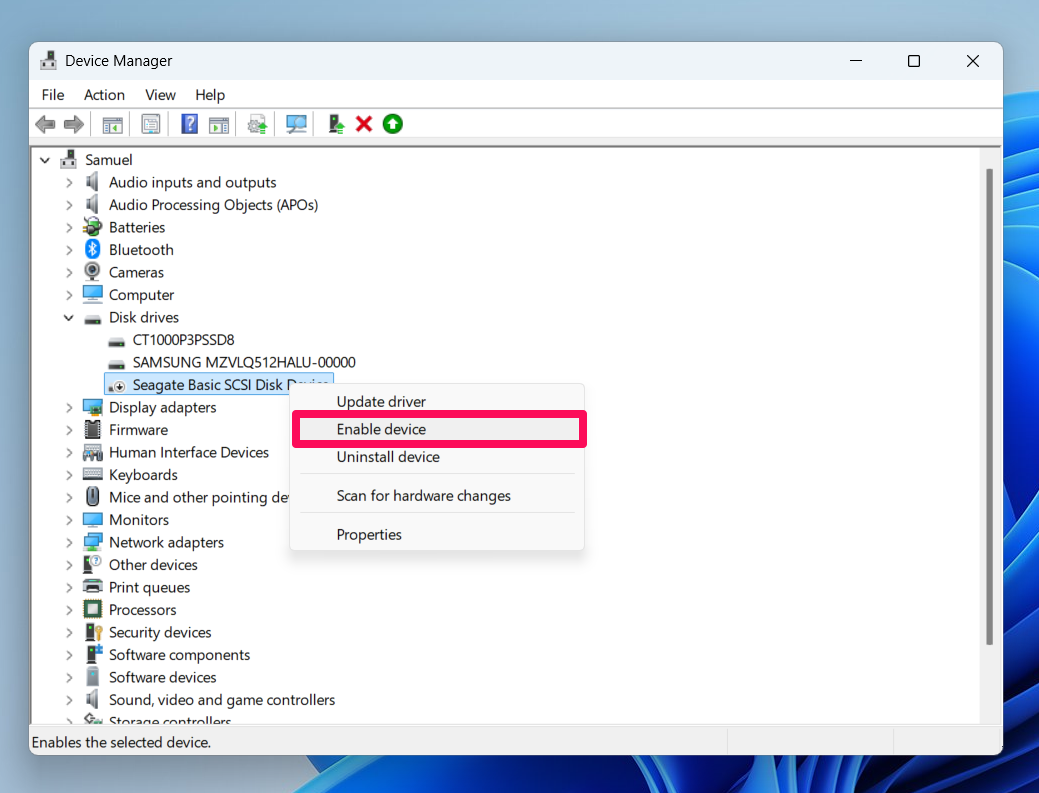Collapse the Disk drives category
This screenshot has width=1039, height=793.
[x=68, y=317]
